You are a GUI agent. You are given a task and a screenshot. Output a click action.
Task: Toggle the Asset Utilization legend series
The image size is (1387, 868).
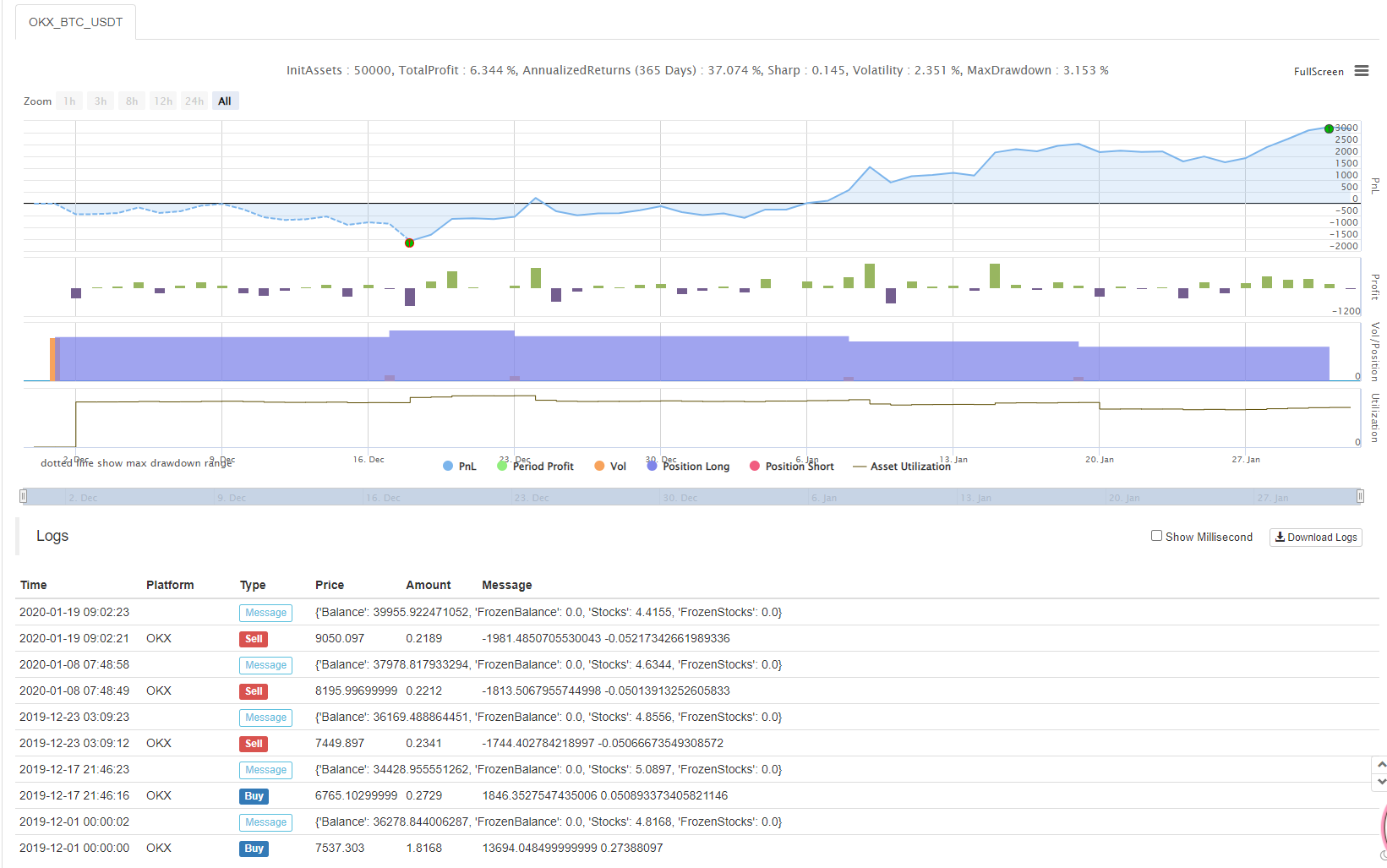pos(902,467)
